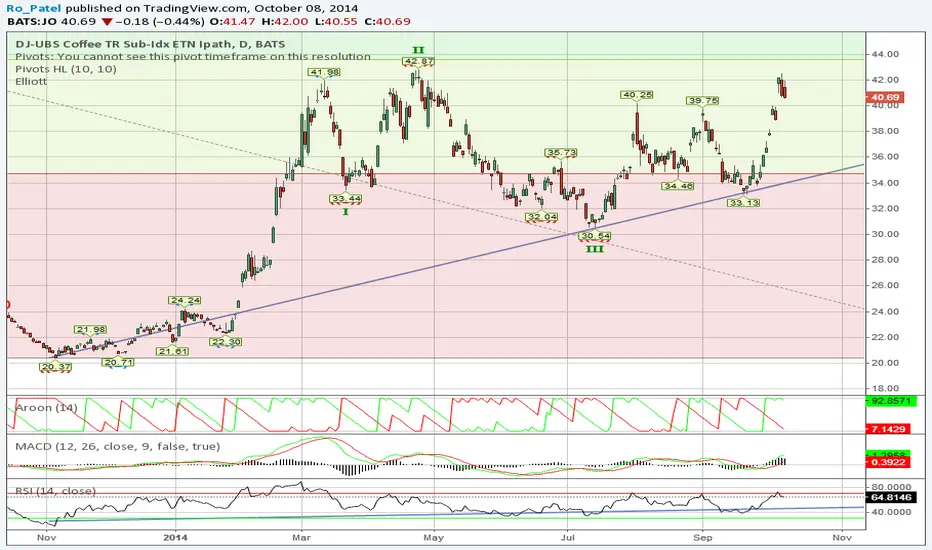The image size is (932, 550).
Task: Click the red down-triangle price change indicator
Action: (x=106, y=22)
